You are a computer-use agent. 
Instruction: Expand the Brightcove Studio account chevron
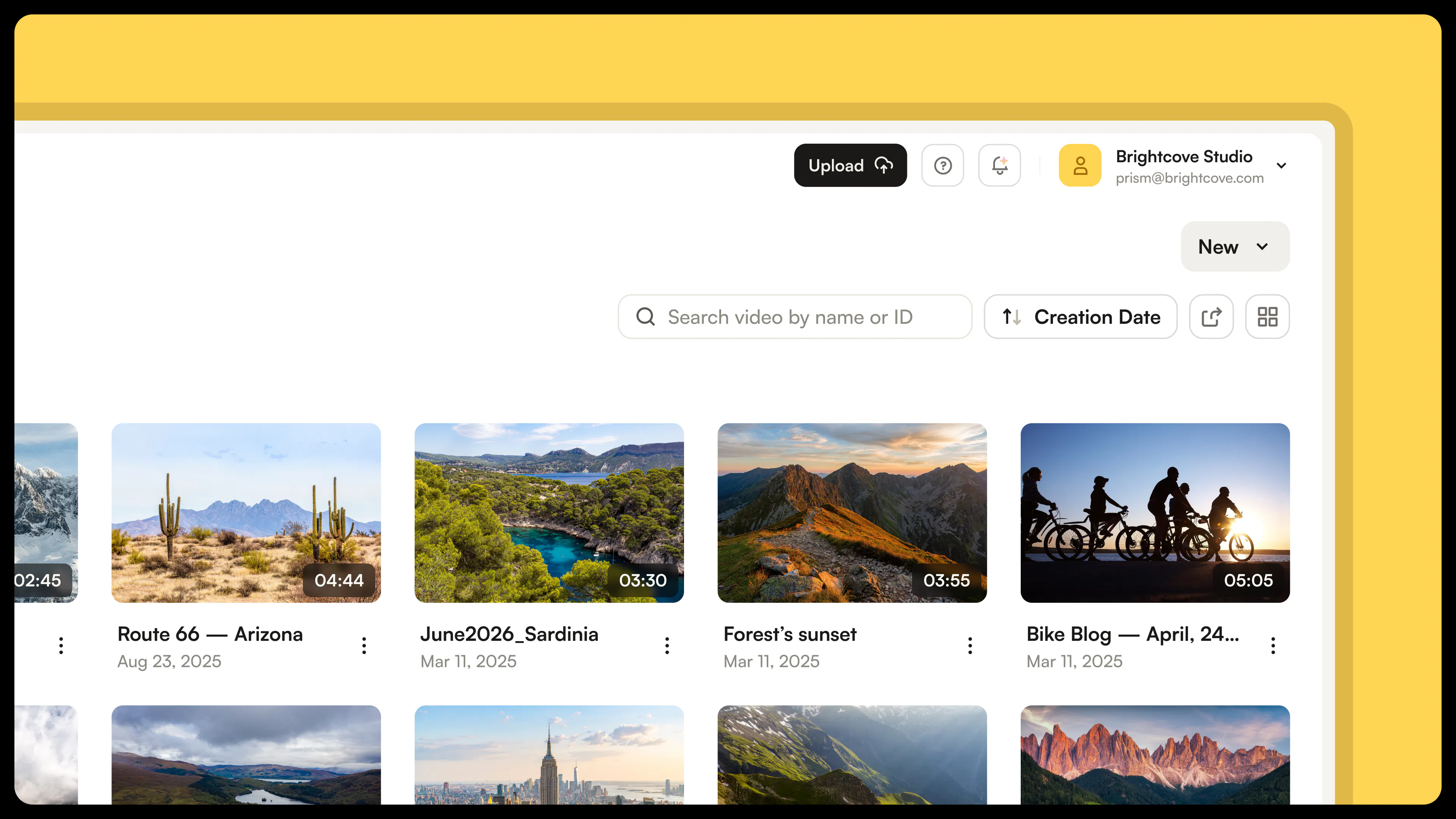(1281, 166)
